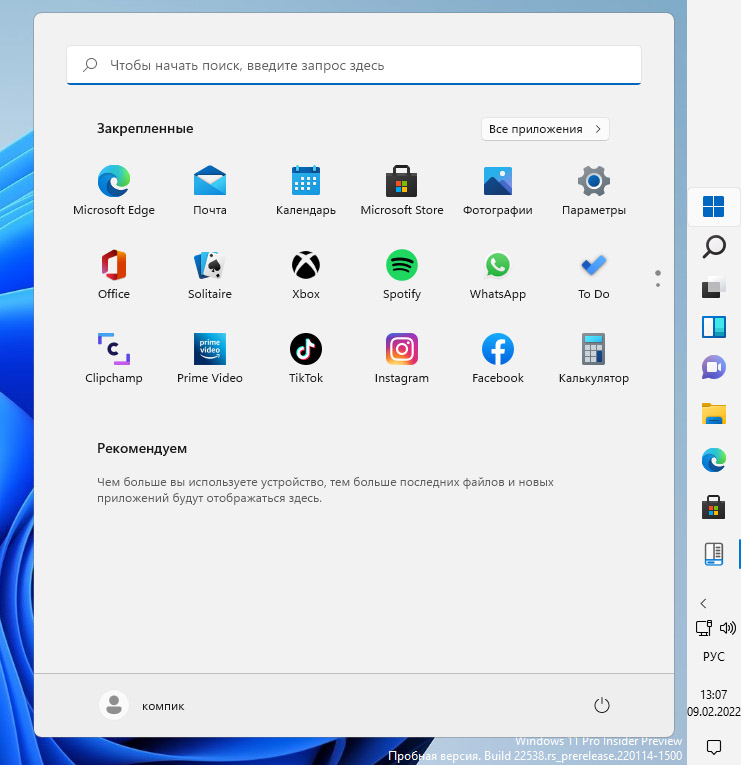Open the Календарь app
The width and height of the screenshot is (741, 765).
[306, 191]
